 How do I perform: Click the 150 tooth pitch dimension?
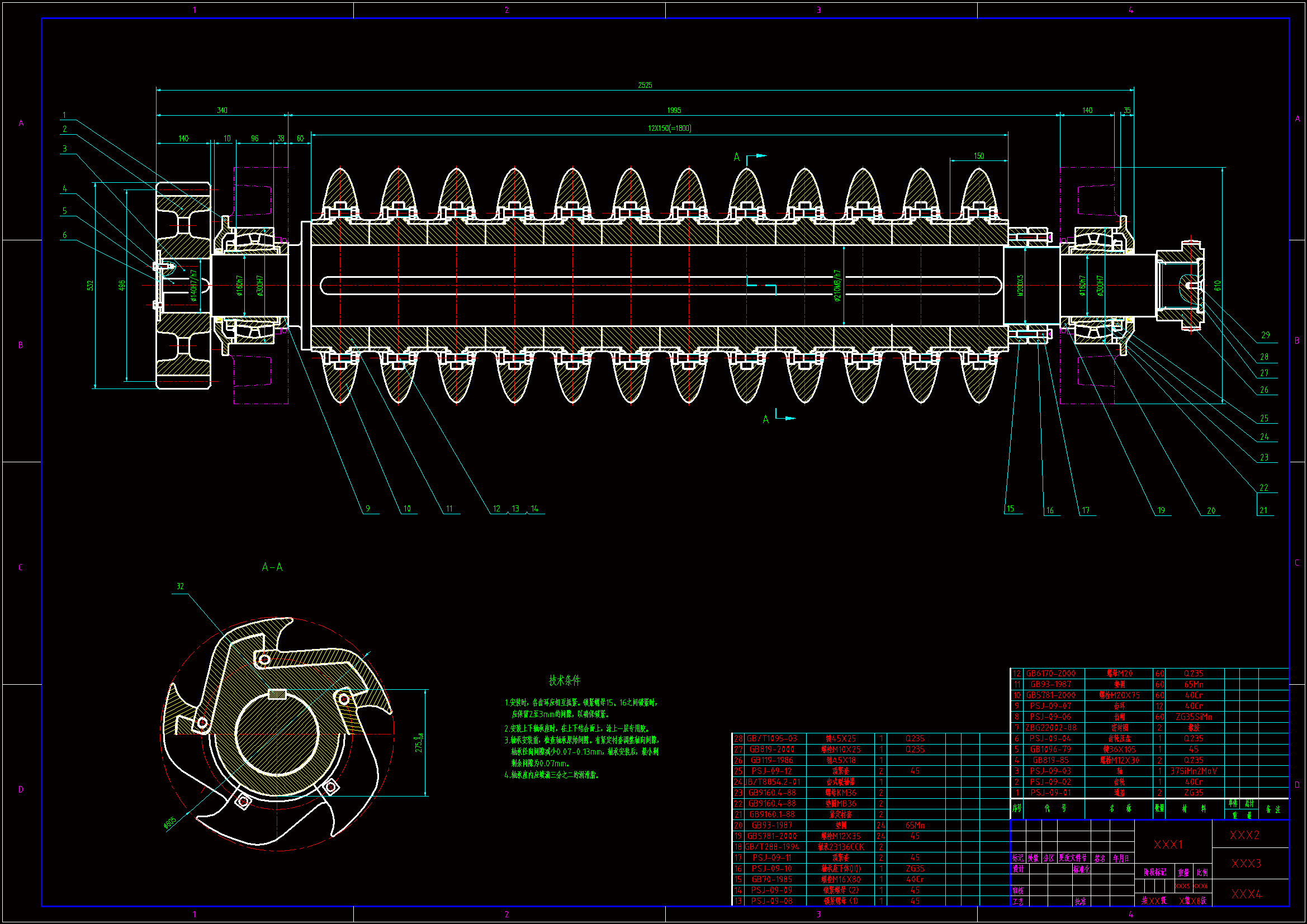pos(978,155)
